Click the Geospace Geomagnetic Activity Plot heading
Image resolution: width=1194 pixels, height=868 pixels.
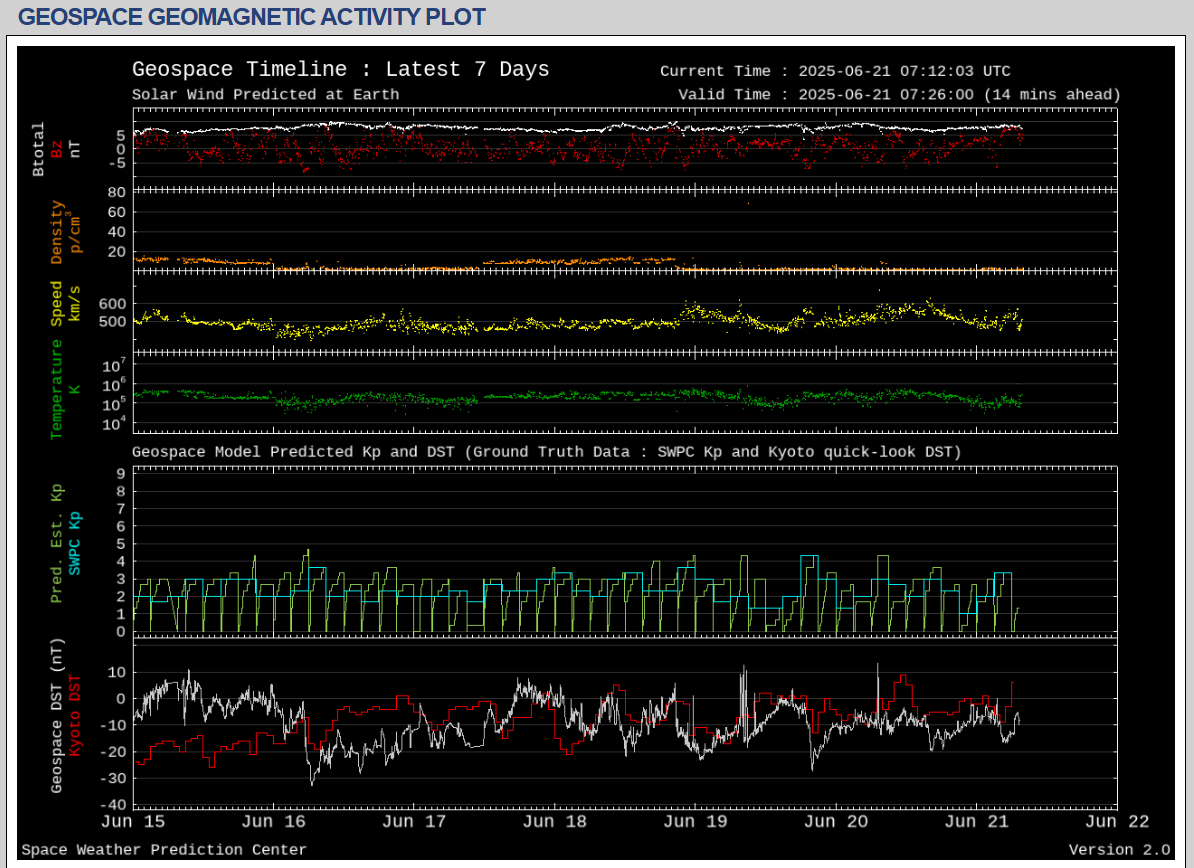[x=252, y=17]
